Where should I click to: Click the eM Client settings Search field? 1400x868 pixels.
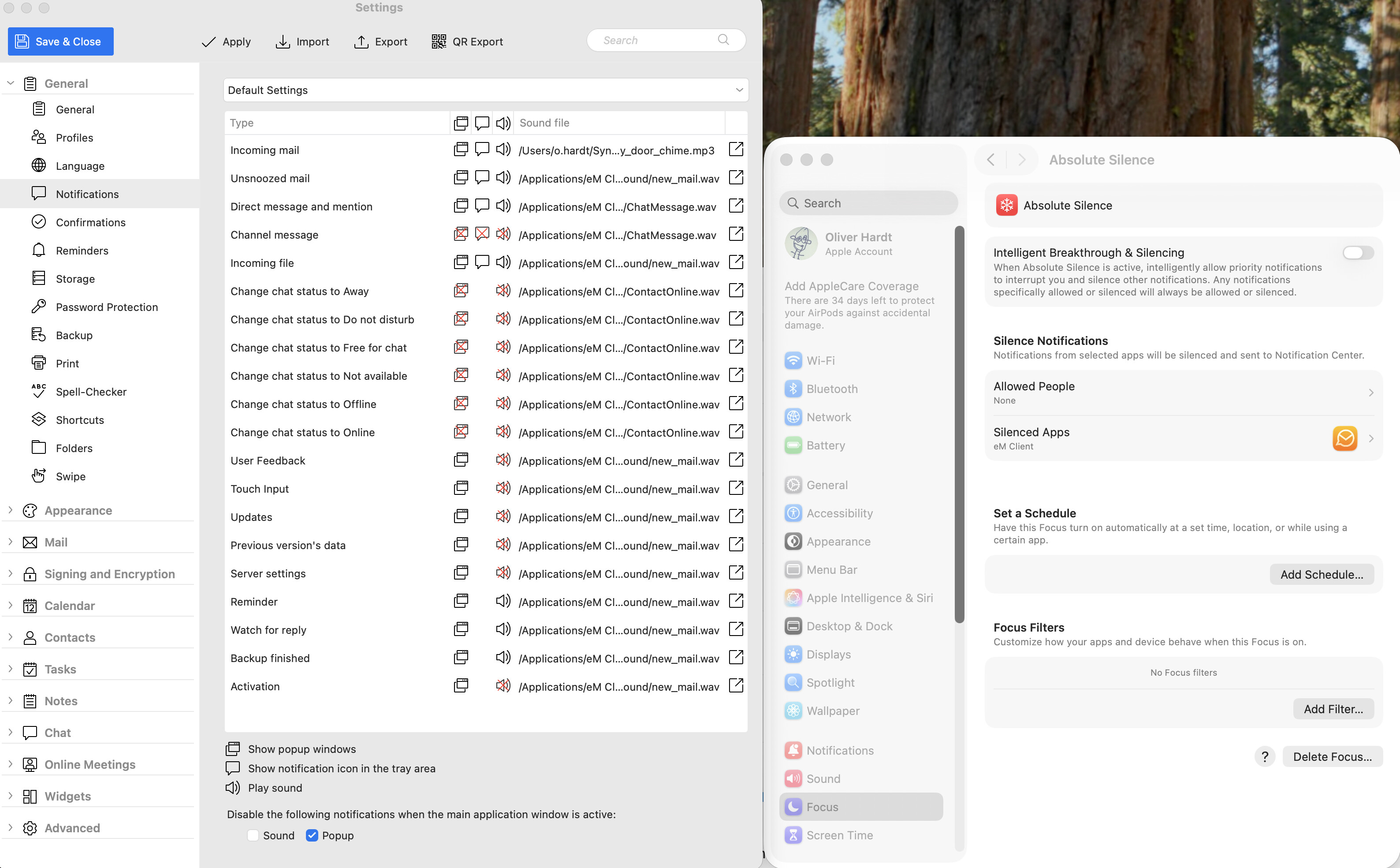pos(657,40)
